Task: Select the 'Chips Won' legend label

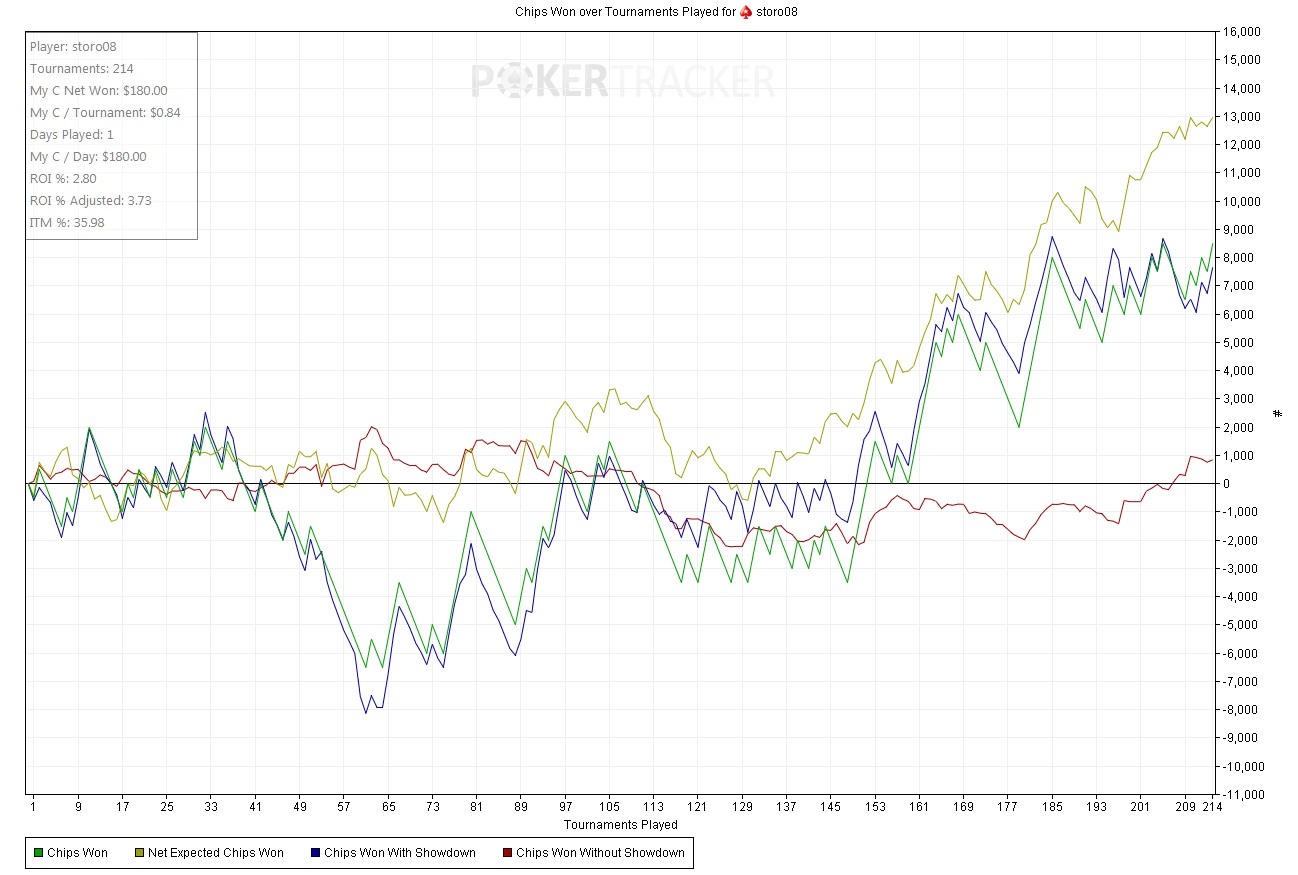Action: point(77,853)
